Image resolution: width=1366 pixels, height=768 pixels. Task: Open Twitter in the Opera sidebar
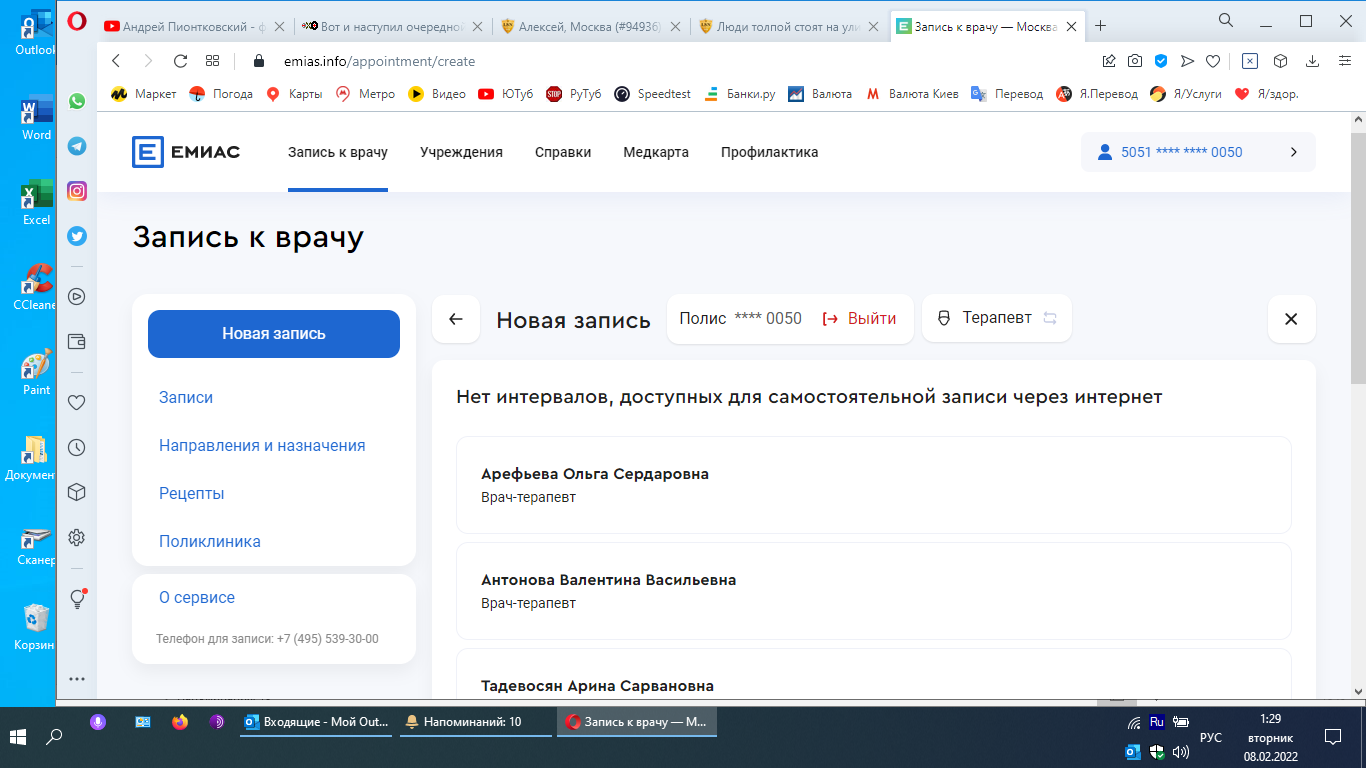(77, 236)
